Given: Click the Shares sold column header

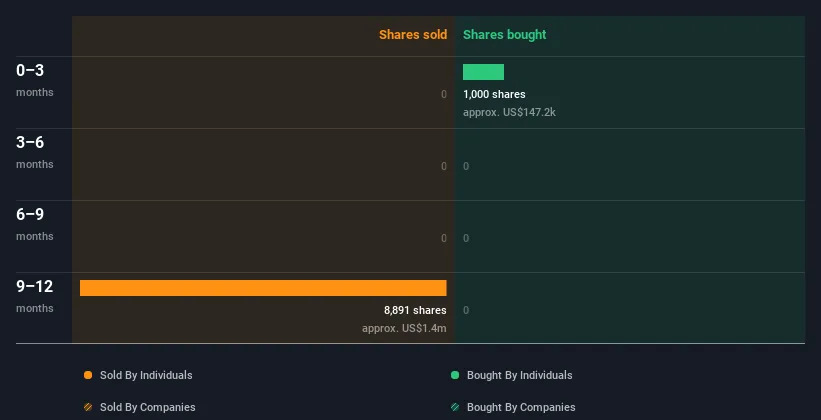Looking at the screenshot, I should [x=413, y=35].
